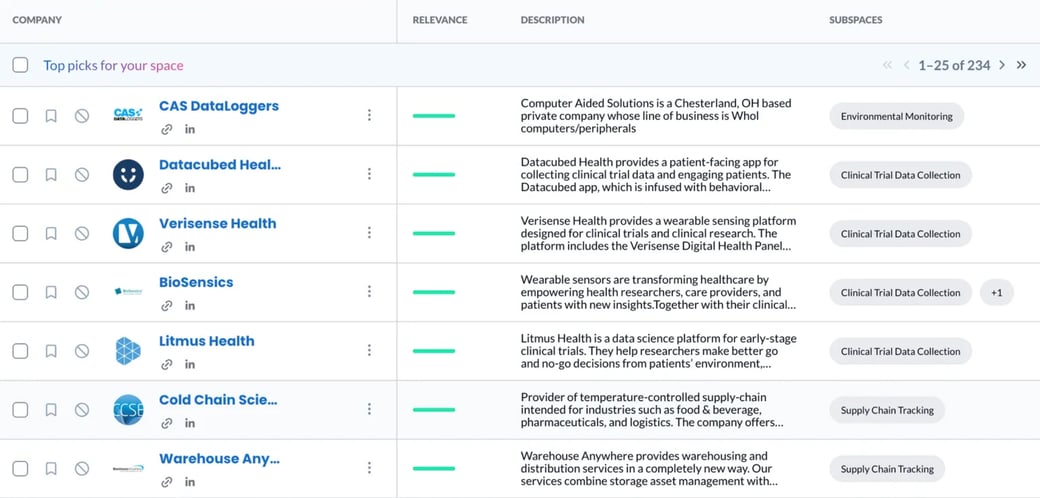Image resolution: width=1040 pixels, height=498 pixels.
Task: Click the exclude icon for Datacubed Health
Action: tap(82, 175)
